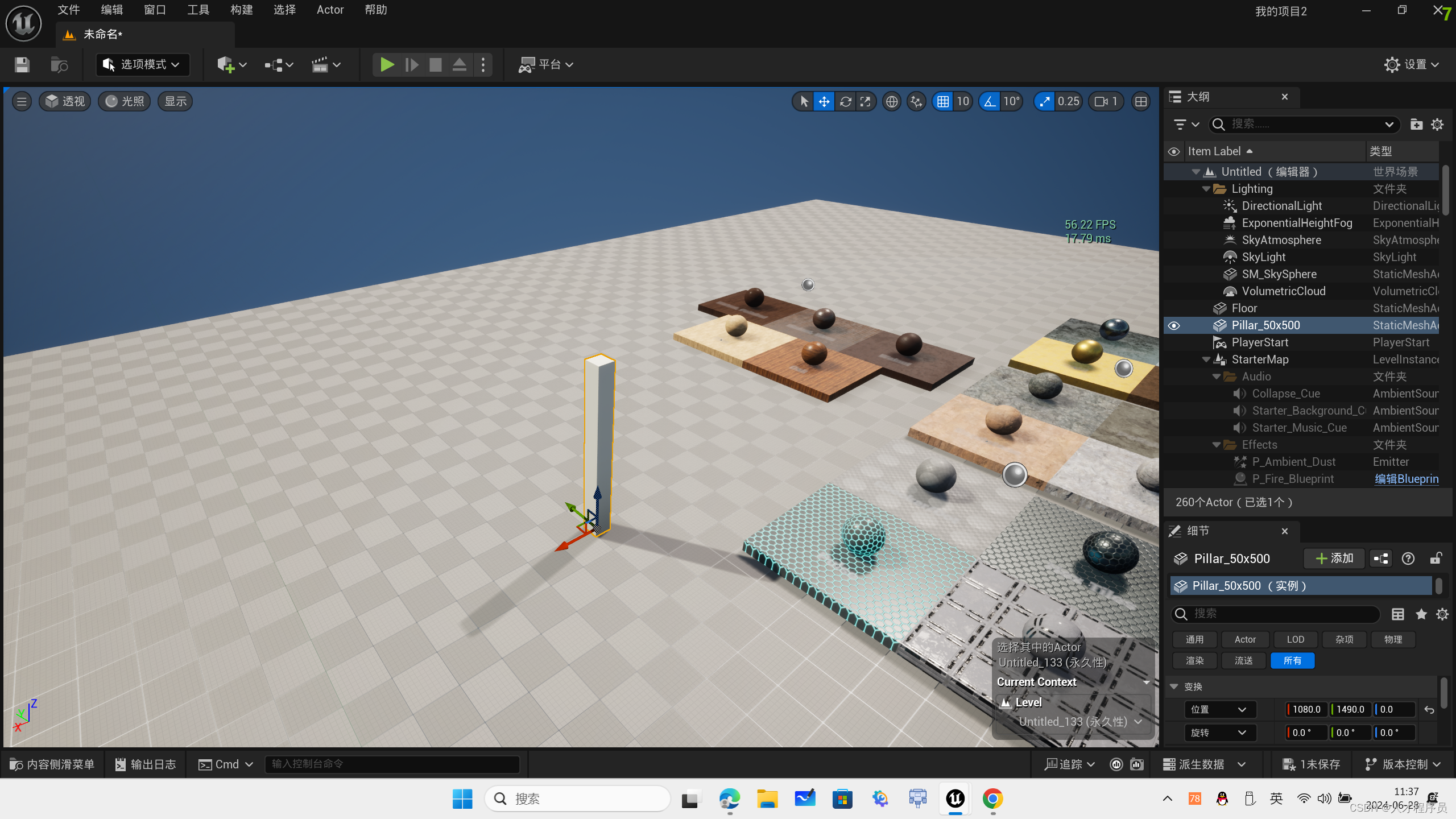Toggle world/local coordinate globe icon
The height and width of the screenshot is (819, 1456).
coord(892,102)
